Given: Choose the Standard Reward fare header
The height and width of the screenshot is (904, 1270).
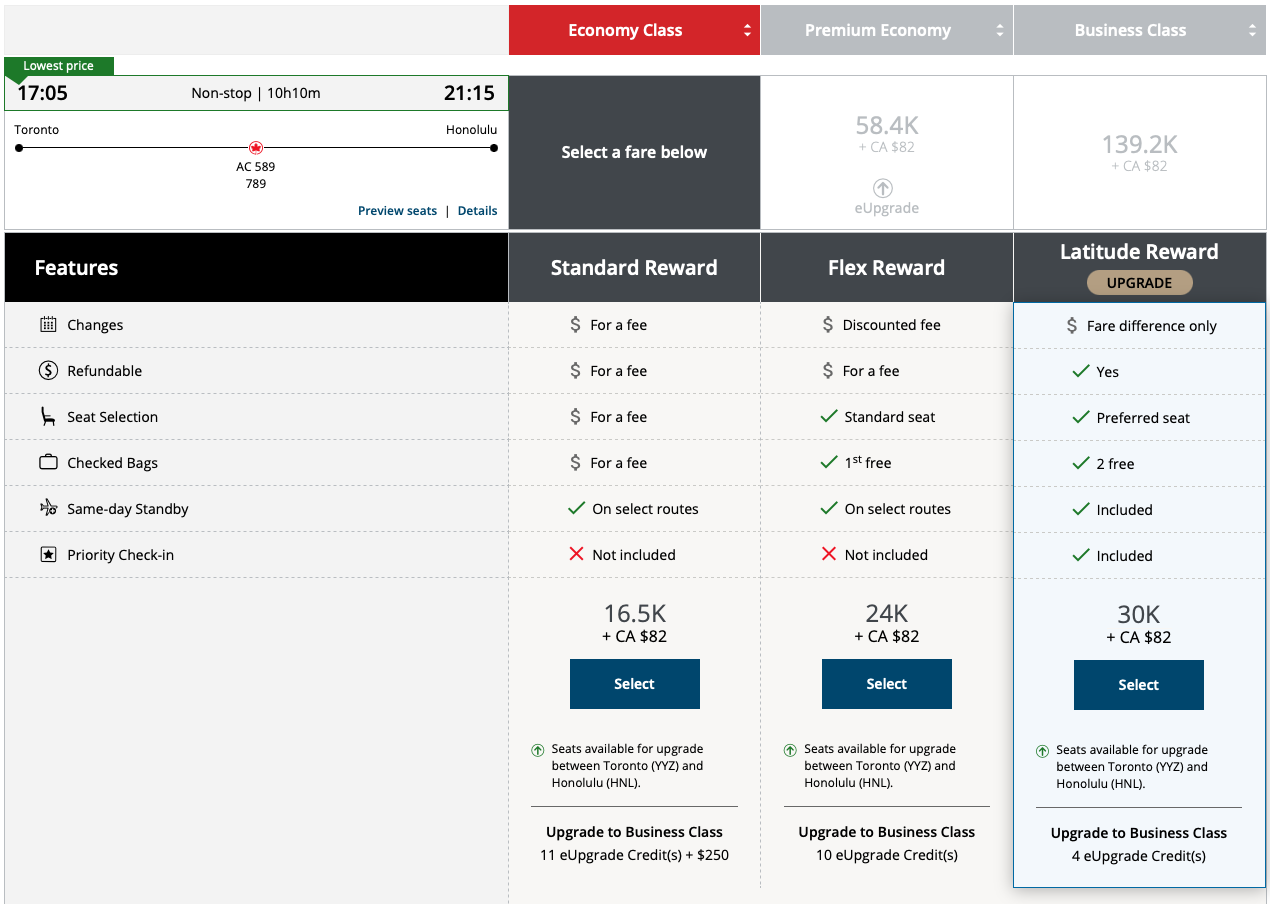Looking at the screenshot, I should pyautogui.click(x=634, y=268).
